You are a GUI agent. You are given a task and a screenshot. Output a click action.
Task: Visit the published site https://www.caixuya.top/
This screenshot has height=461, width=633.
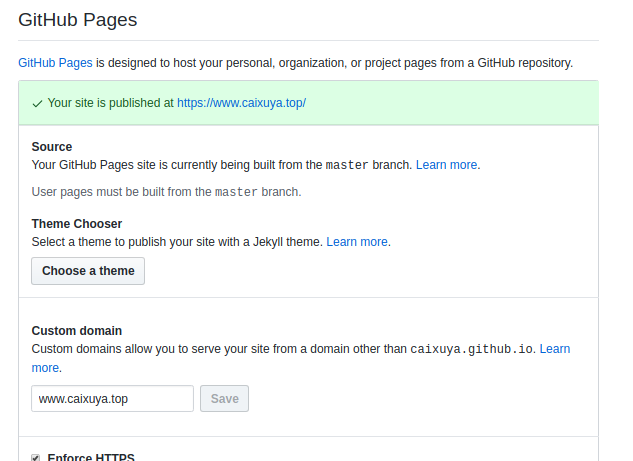tap(241, 103)
